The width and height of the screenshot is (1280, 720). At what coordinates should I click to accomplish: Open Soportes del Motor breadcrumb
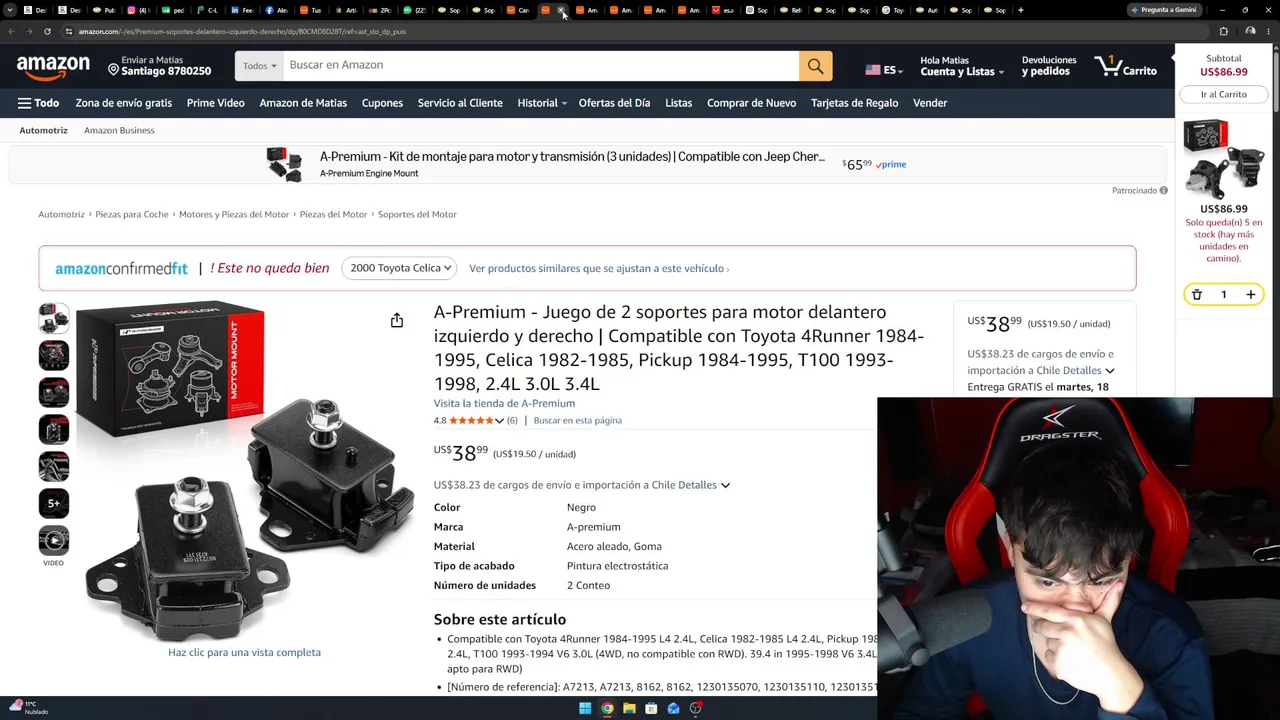coord(417,214)
